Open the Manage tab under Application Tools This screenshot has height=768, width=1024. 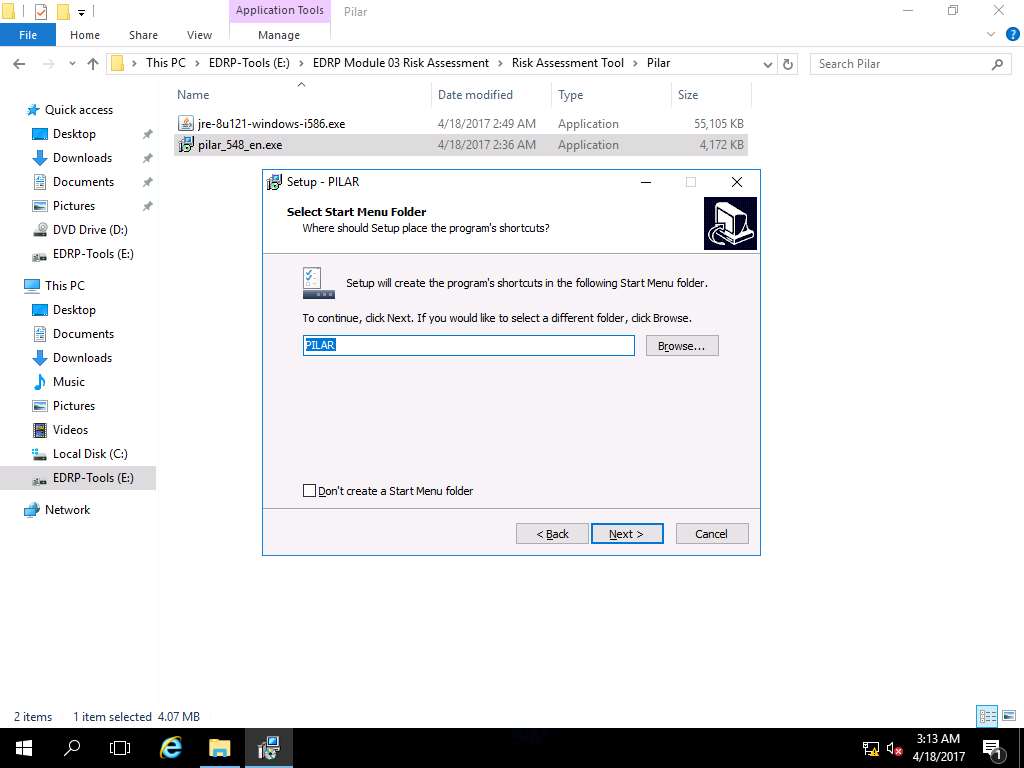[279, 35]
